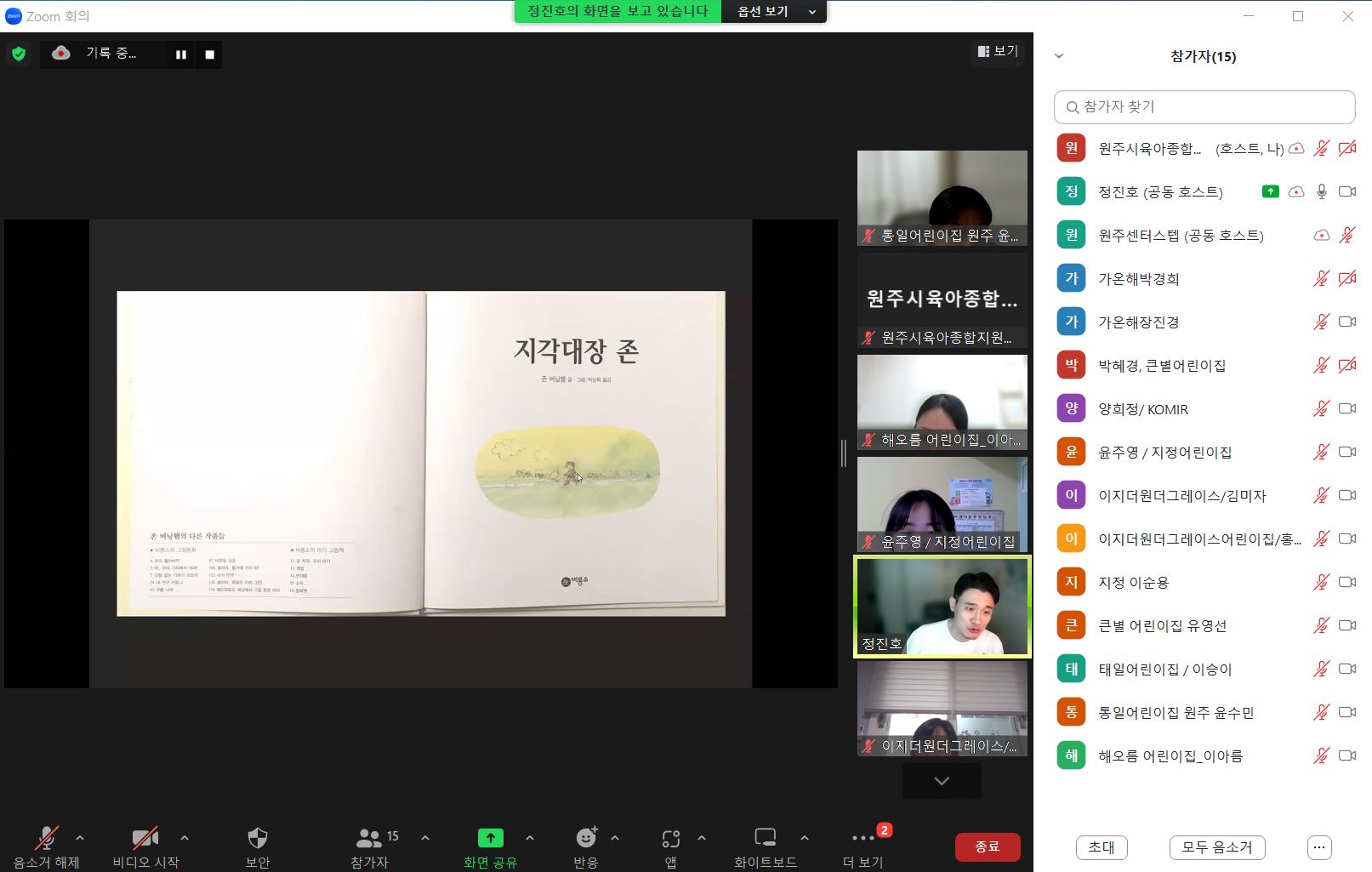Expand arrow next to 앱 button
The height and width of the screenshot is (872, 1372).
tap(702, 838)
